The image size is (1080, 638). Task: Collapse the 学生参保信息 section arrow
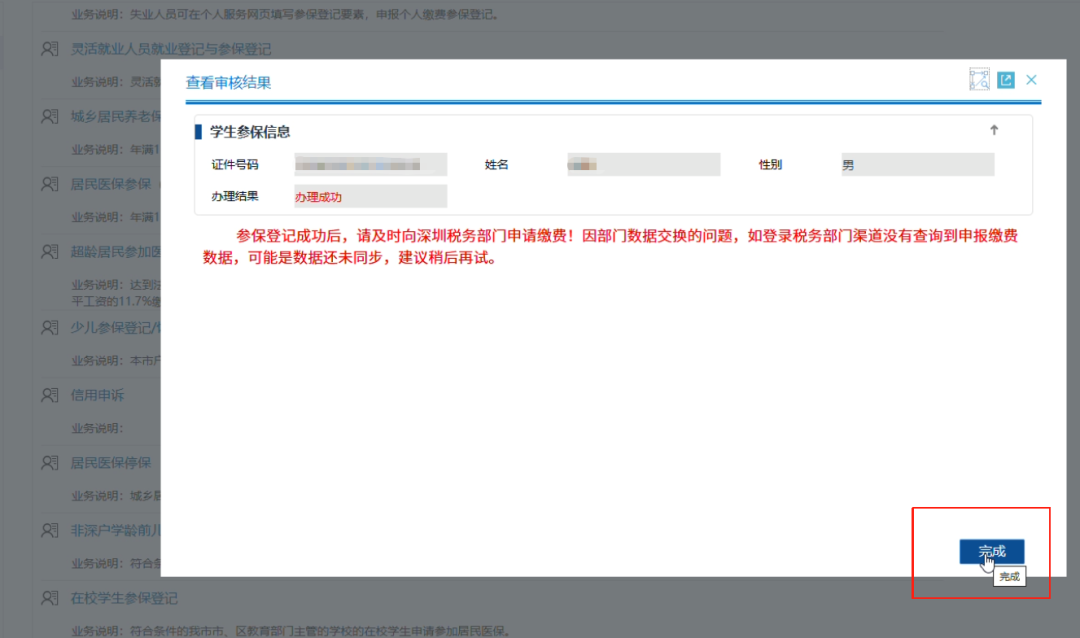tap(994, 130)
